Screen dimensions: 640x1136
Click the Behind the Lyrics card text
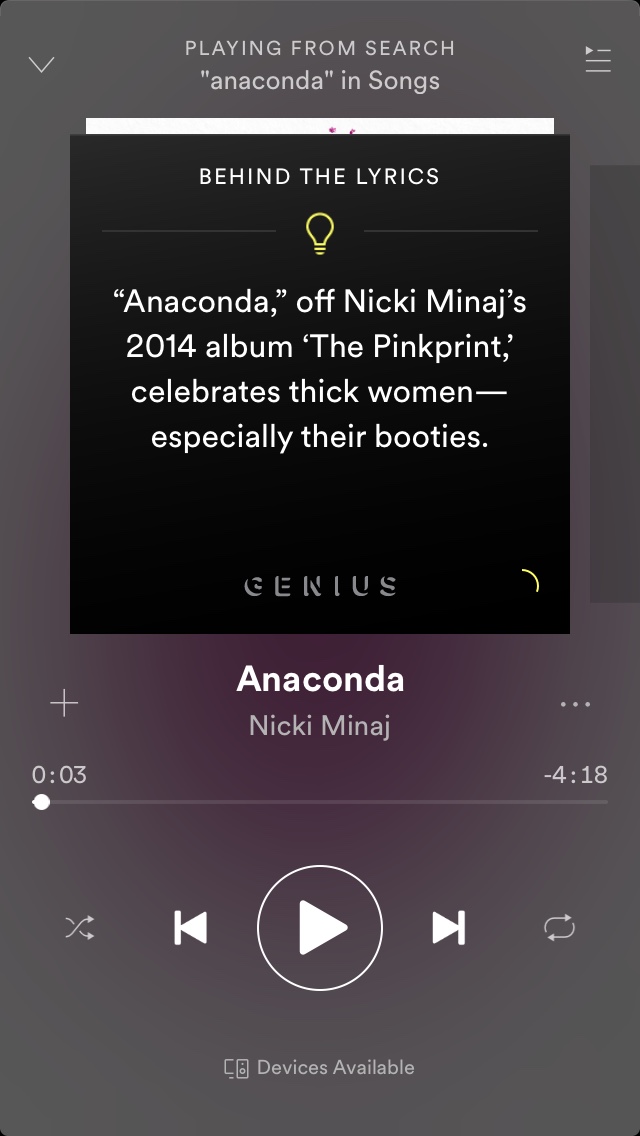coord(320,369)
